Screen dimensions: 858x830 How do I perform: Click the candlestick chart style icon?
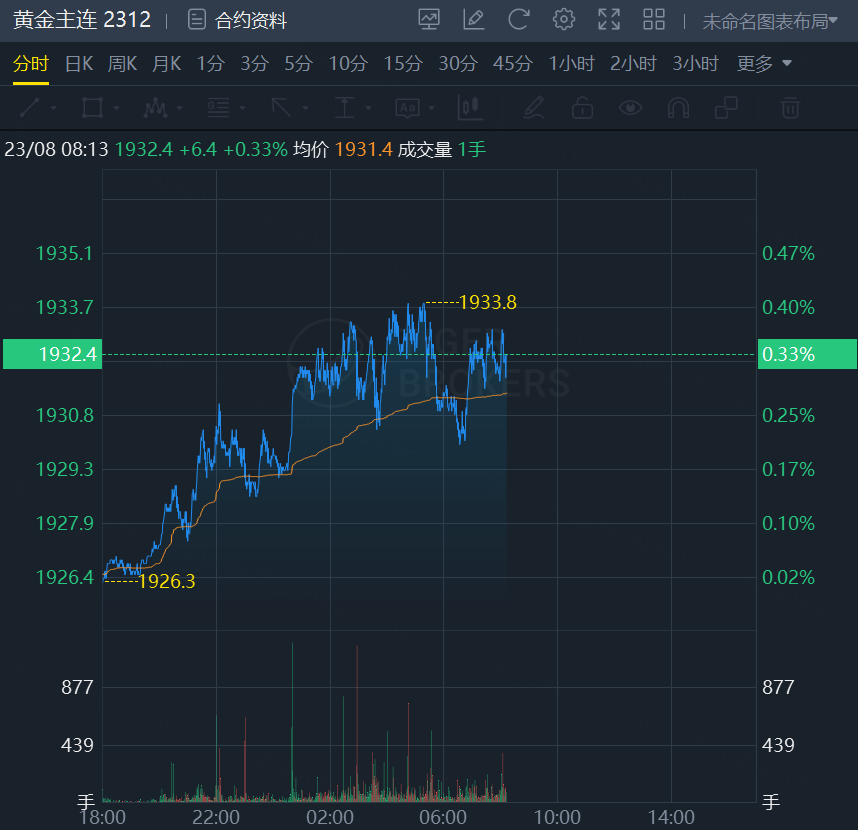pos(471,108)
